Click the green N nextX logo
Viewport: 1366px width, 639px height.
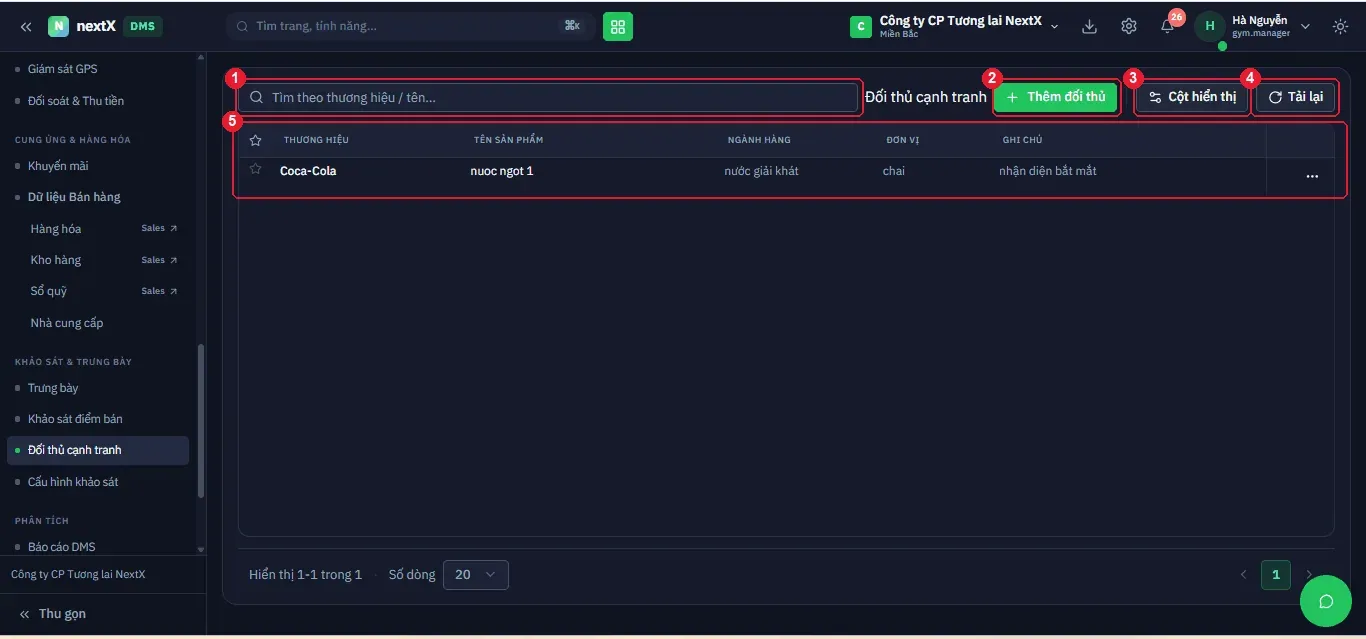(59, 26)
